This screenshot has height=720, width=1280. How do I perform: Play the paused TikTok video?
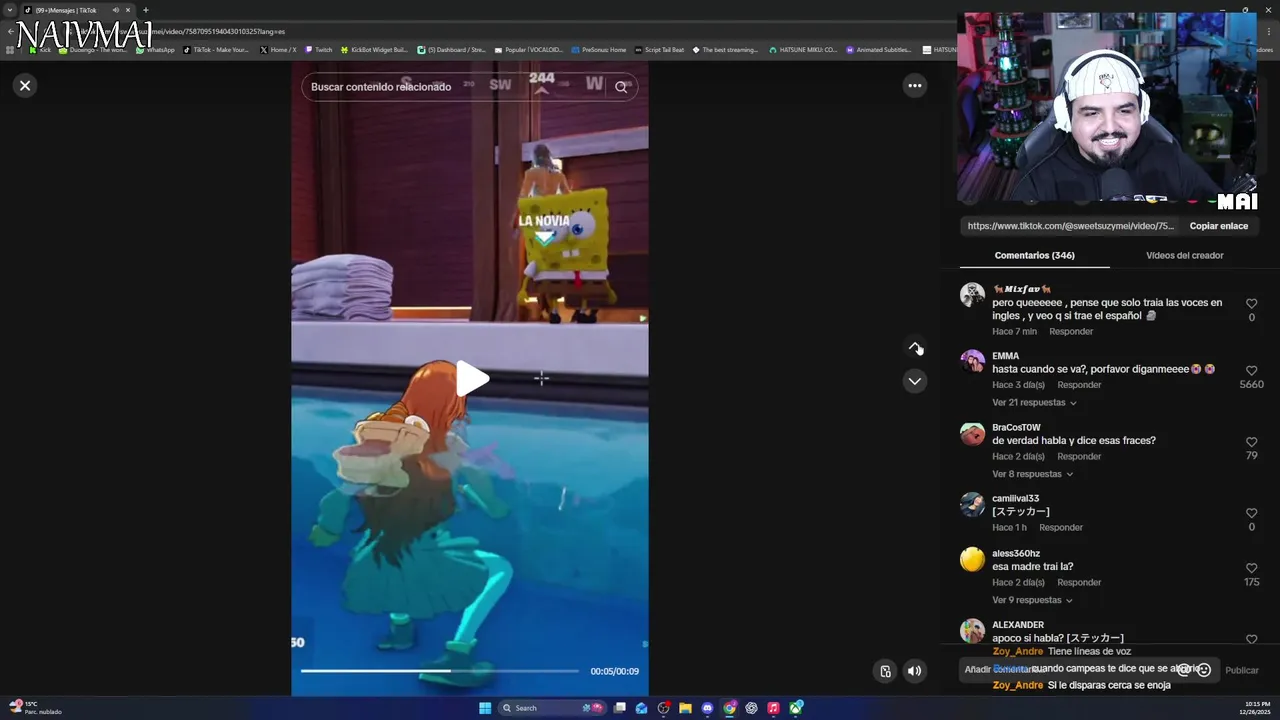472,378
